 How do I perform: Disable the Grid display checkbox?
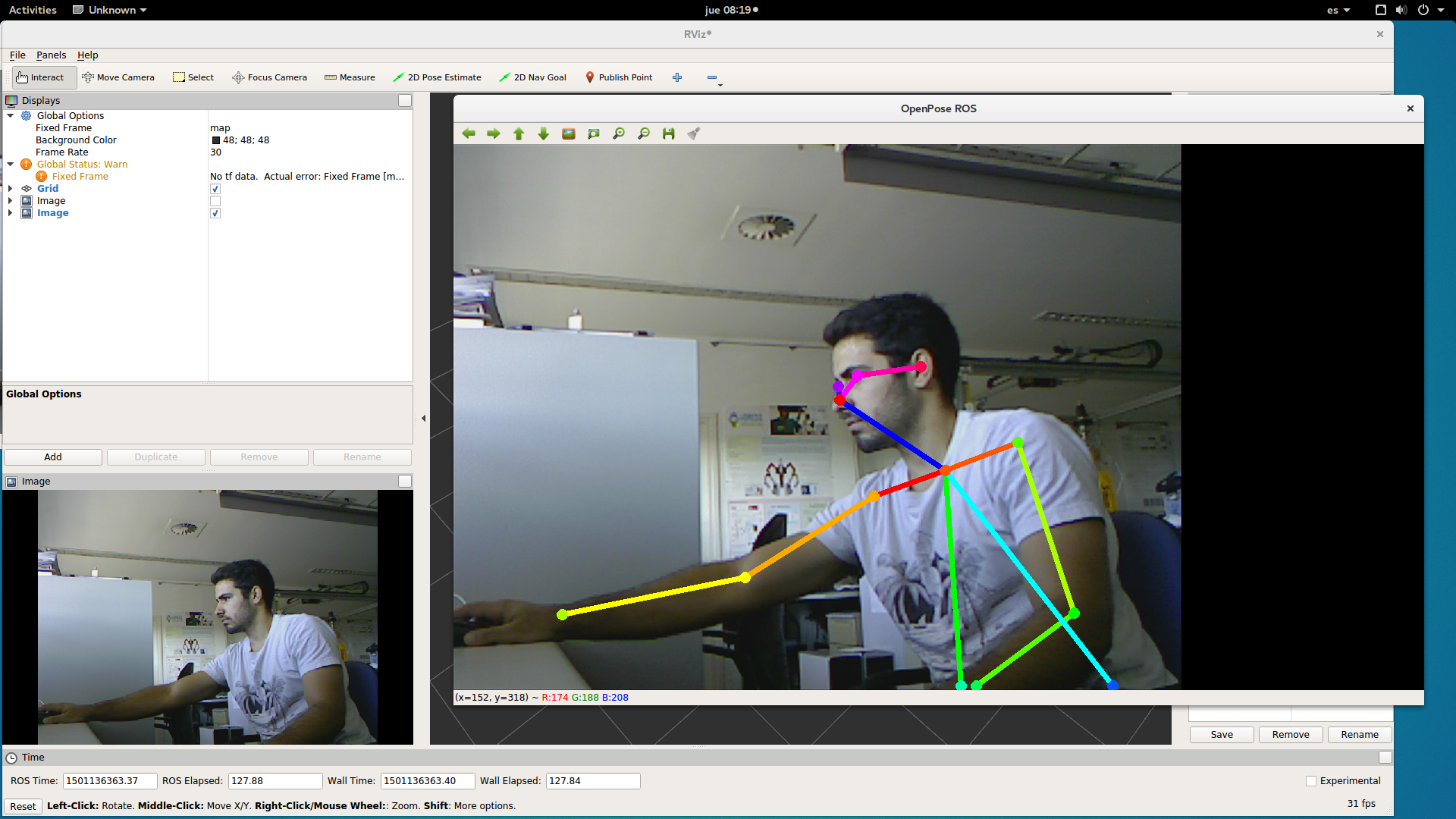(x=215, y=189)
